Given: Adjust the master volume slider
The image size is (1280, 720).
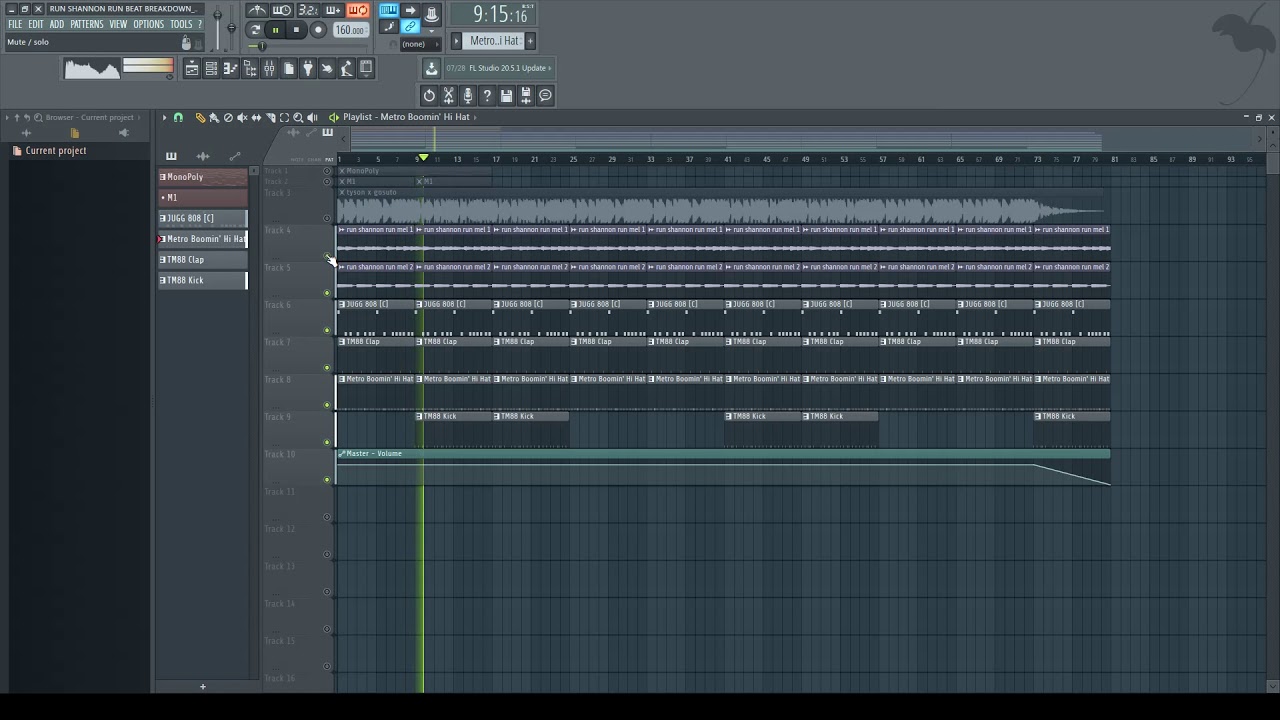Looking at the screenshot, I should pos(217,14).
